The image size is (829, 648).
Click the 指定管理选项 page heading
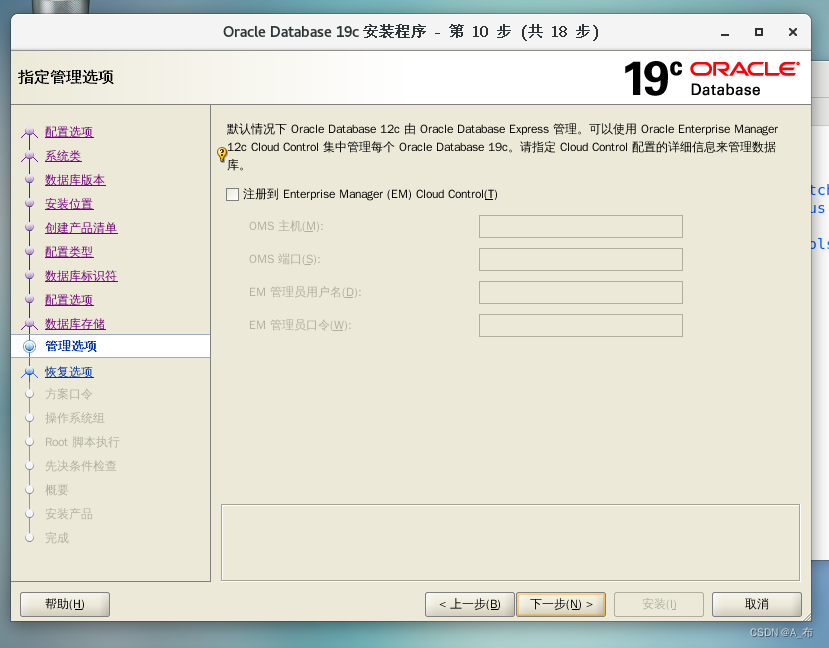66,77
